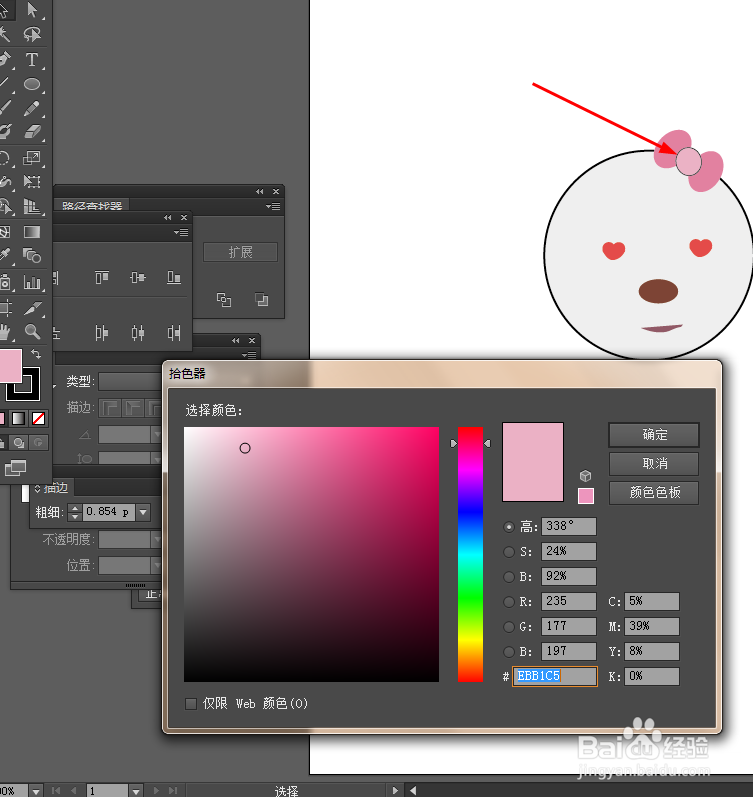Enable 仅限 Web 颜色 checkbox
753x797 pixels.
tap(191, 703)
